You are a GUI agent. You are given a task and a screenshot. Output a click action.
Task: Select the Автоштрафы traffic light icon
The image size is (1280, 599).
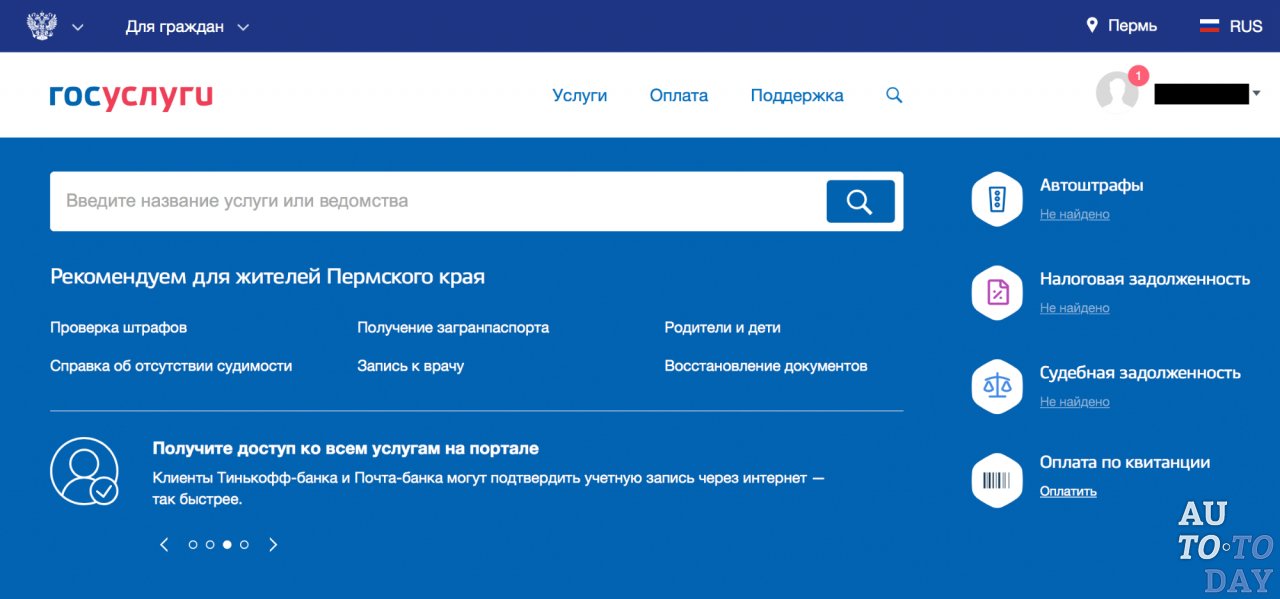tap(996, 198)
